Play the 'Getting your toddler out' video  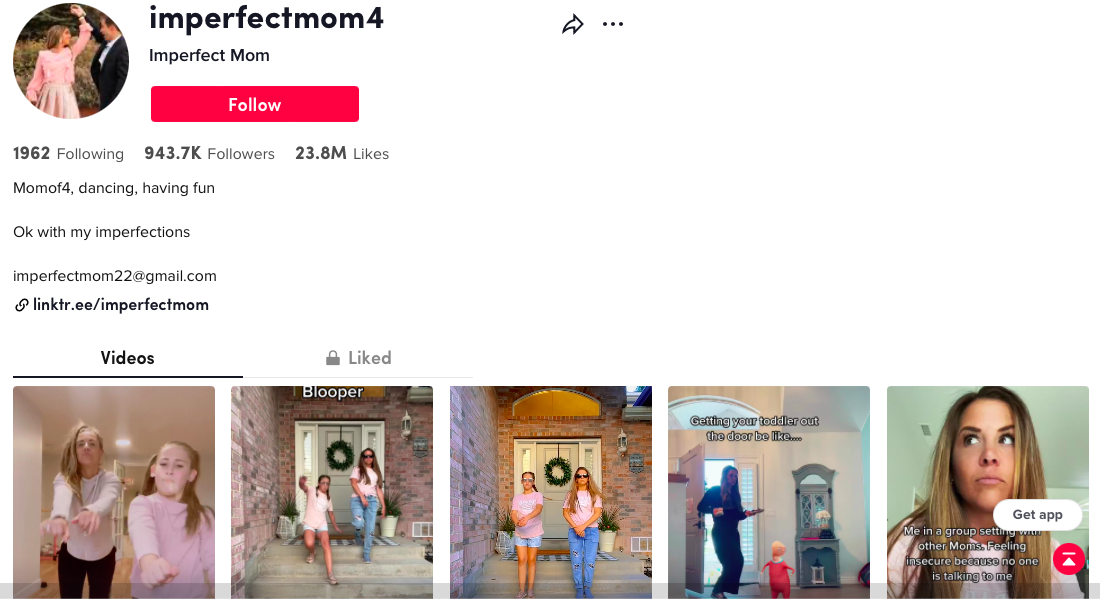coord(769,492)
